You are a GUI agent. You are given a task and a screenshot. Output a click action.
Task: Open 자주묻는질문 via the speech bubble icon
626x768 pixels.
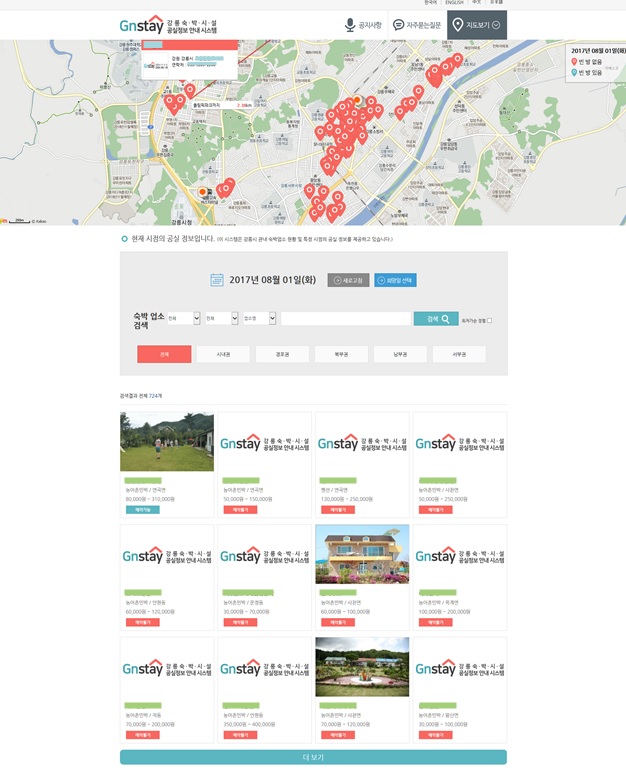click(x=398, y=25)
